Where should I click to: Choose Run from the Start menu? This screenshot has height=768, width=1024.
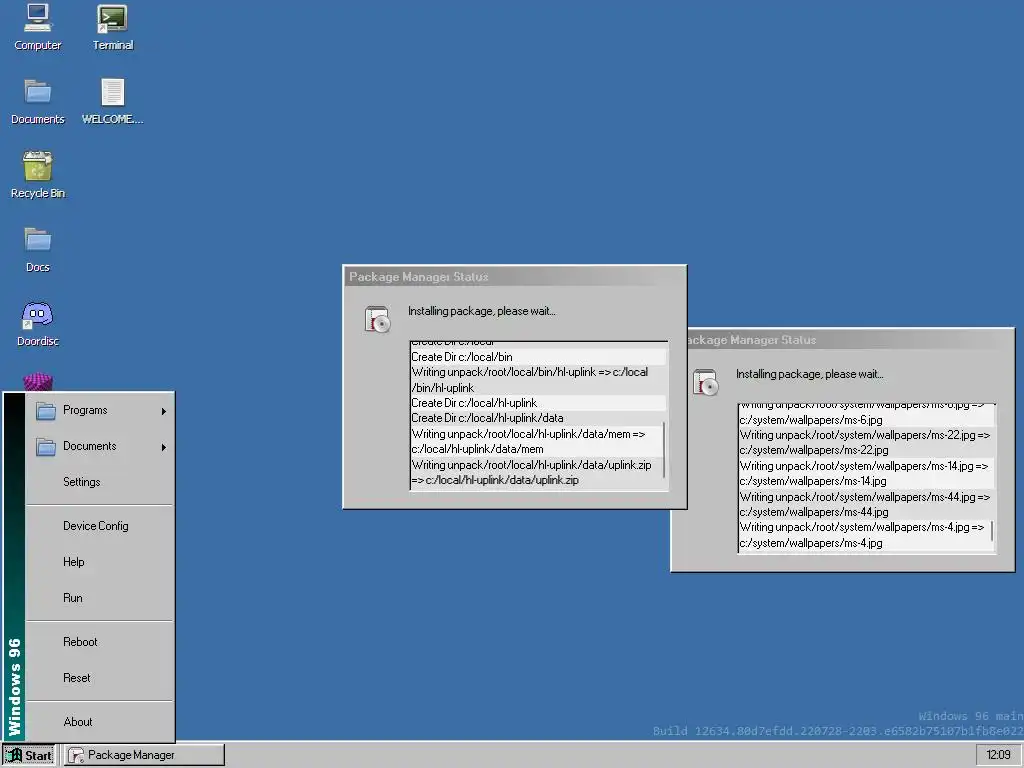(x=100, y=598)
